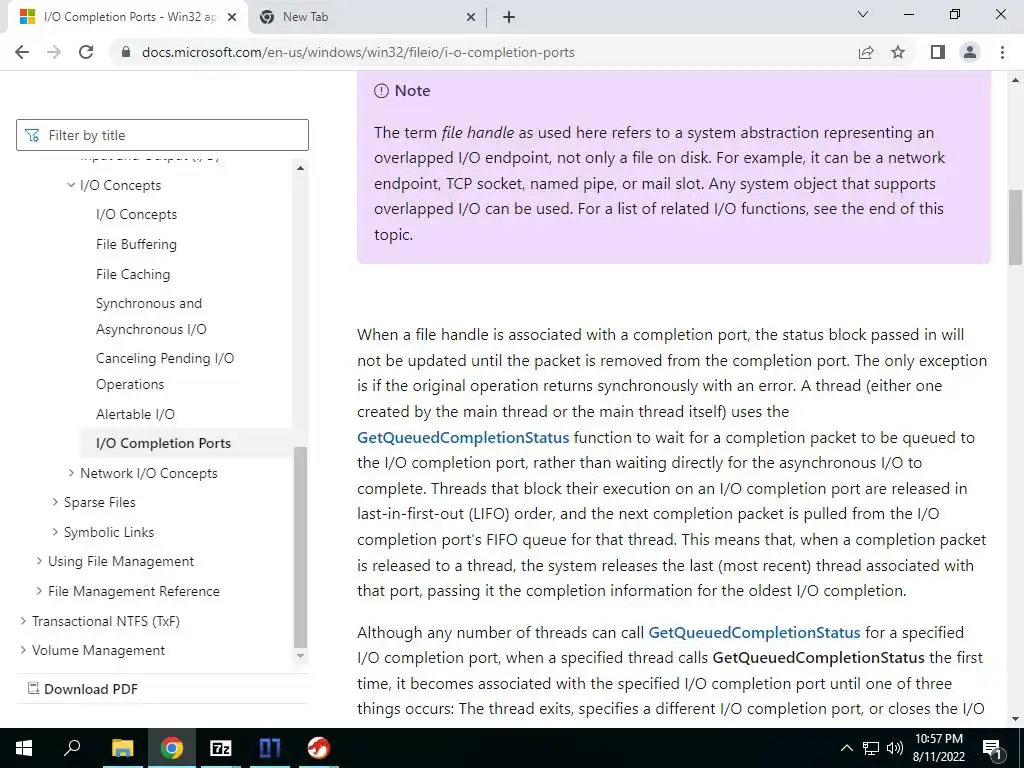Reload the current page
The height and width of the screenshot is (768, 1024).
[86, 52]
